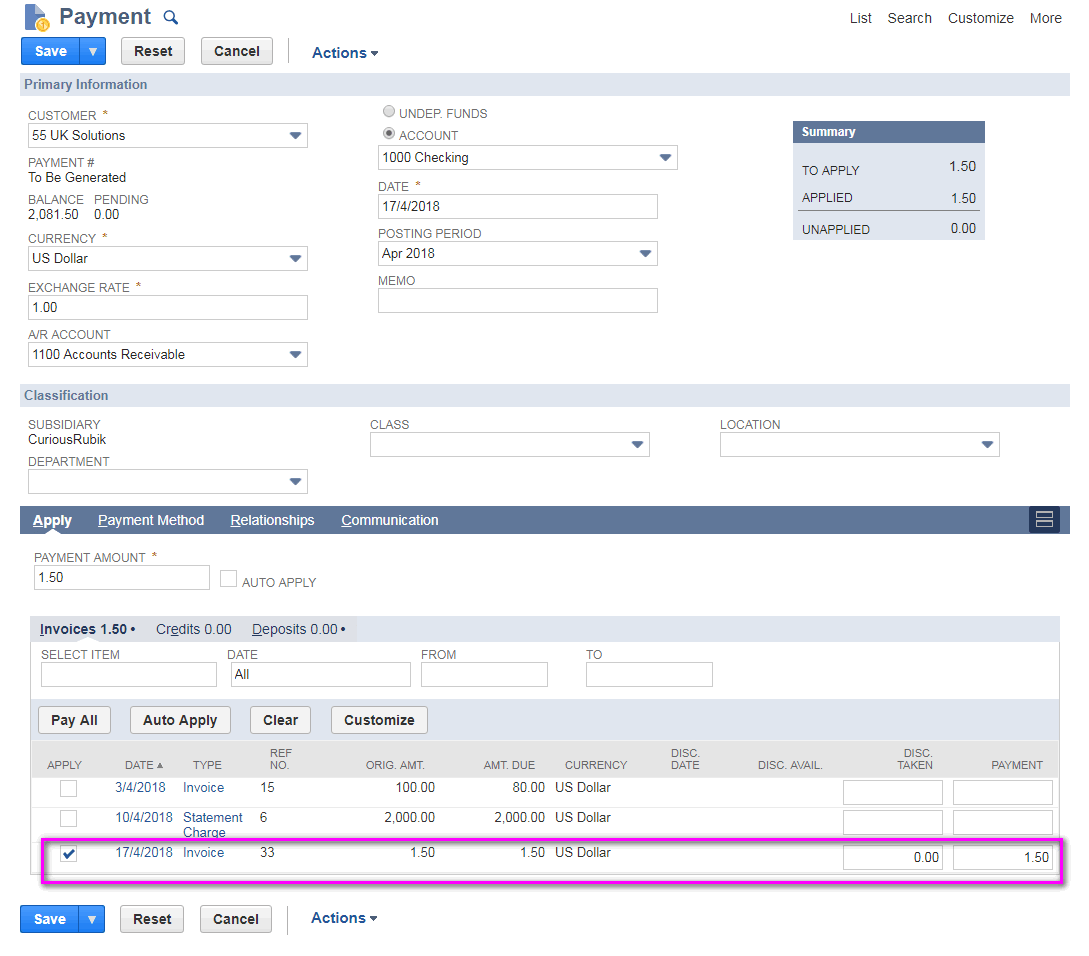Viewport: 1089px width, 956px height.
Task: Open the 17/4/2018 Invoice link
Action: coord(203,853)
